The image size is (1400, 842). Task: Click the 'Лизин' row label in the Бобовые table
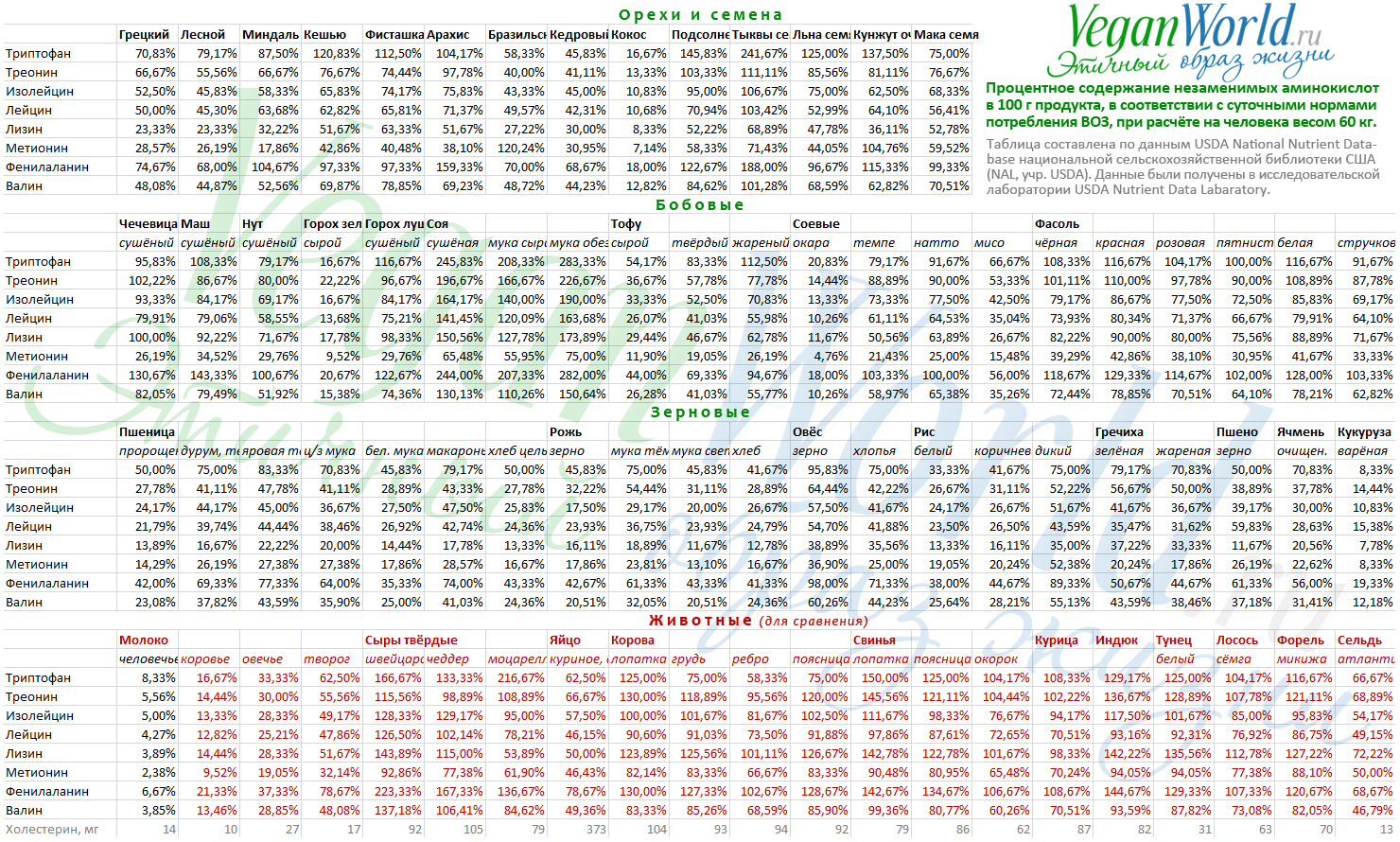(x=24, y=337)
